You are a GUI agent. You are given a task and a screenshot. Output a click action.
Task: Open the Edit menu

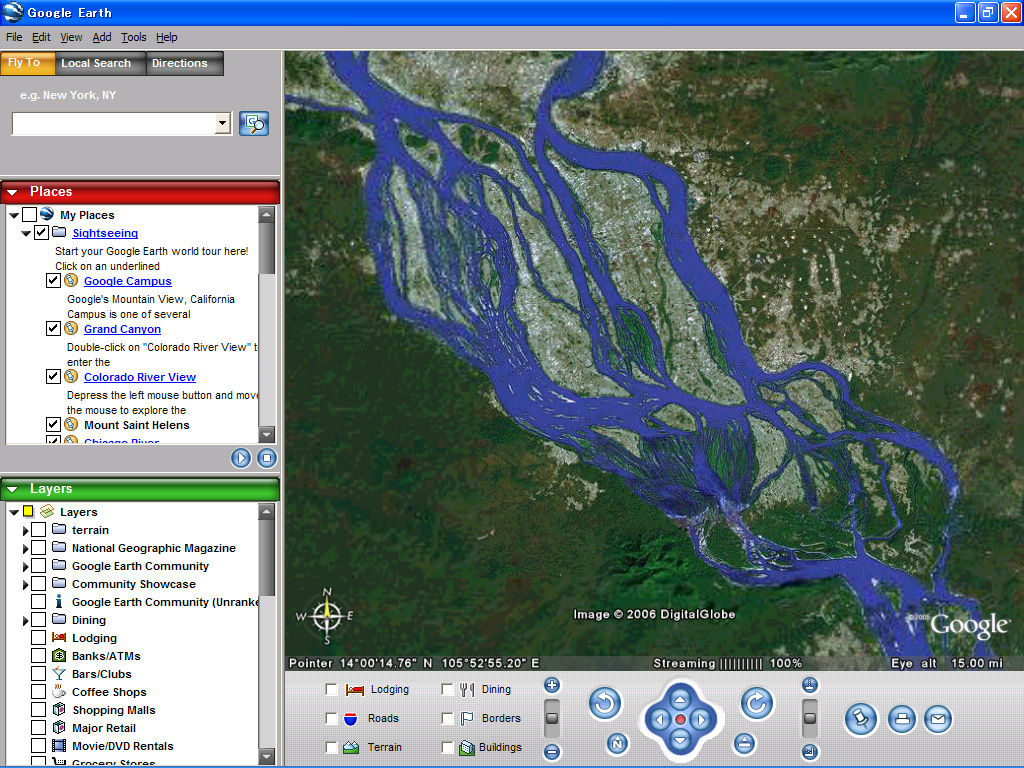click(41, 37)
